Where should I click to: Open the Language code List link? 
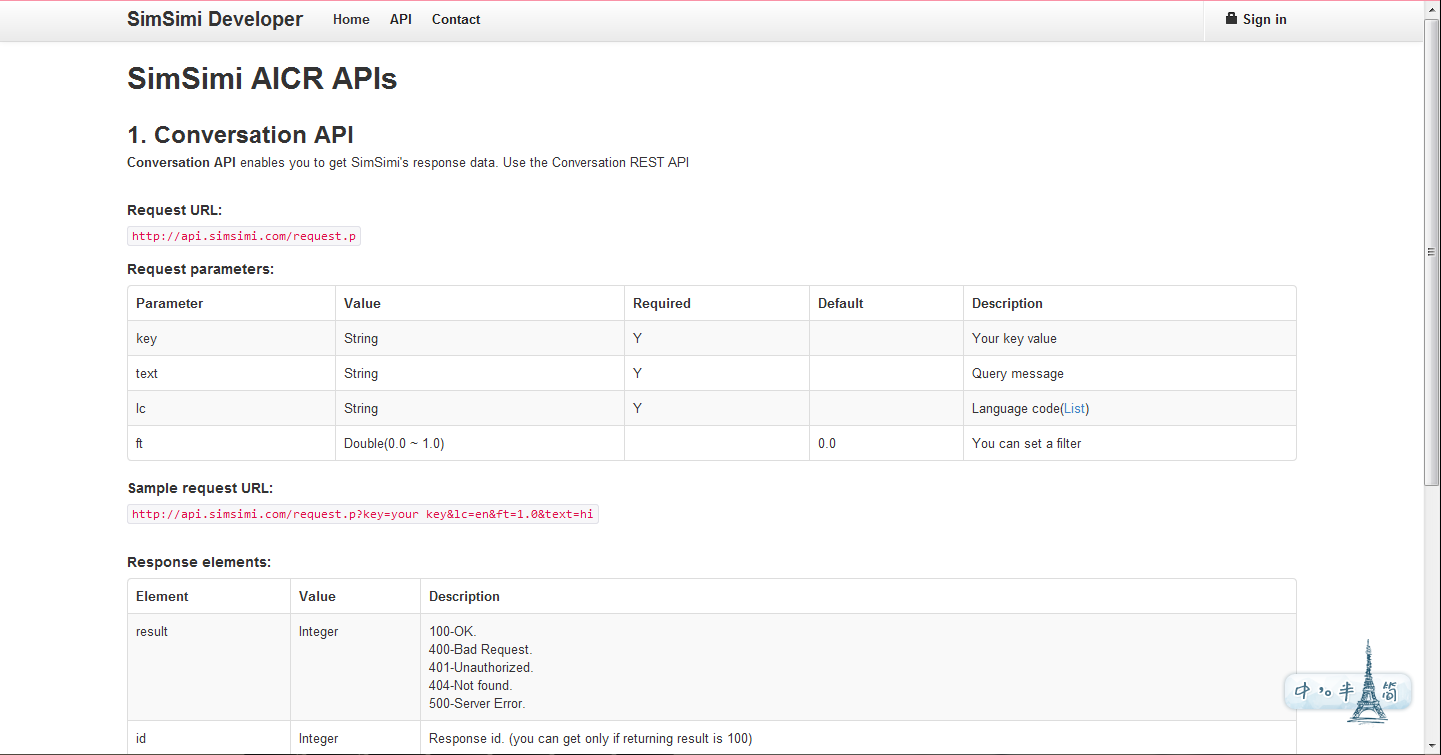tap(1074, 409)
